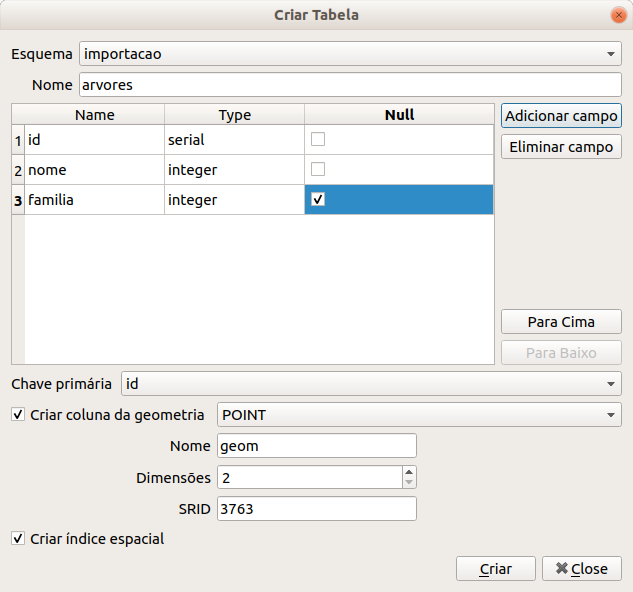Expand the Chave primária dropdown
The height and width of the screenshot is (592, 633).
[x=370, y=383]
